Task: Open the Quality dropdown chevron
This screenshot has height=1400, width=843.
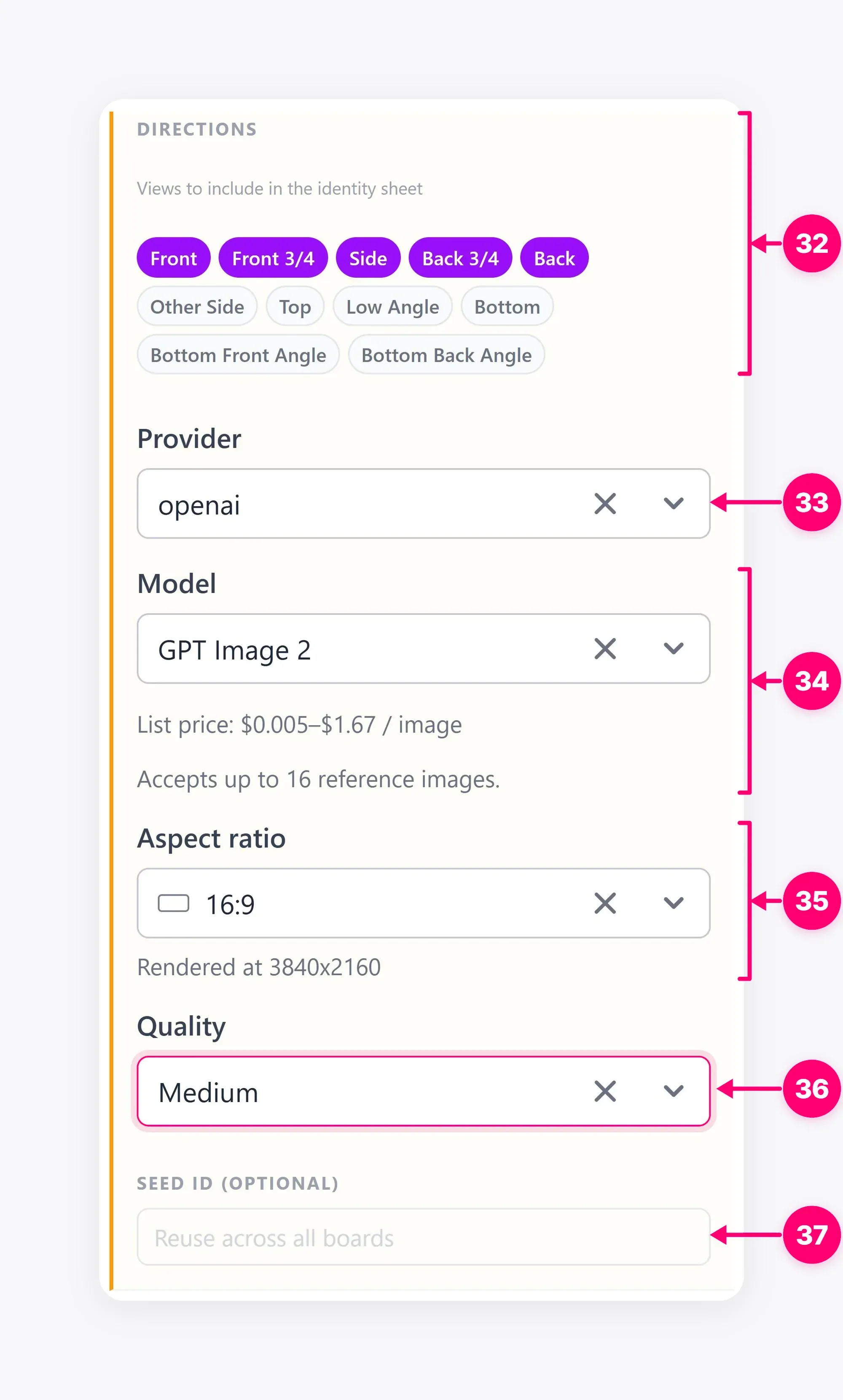Action: tap(674, 1091)
